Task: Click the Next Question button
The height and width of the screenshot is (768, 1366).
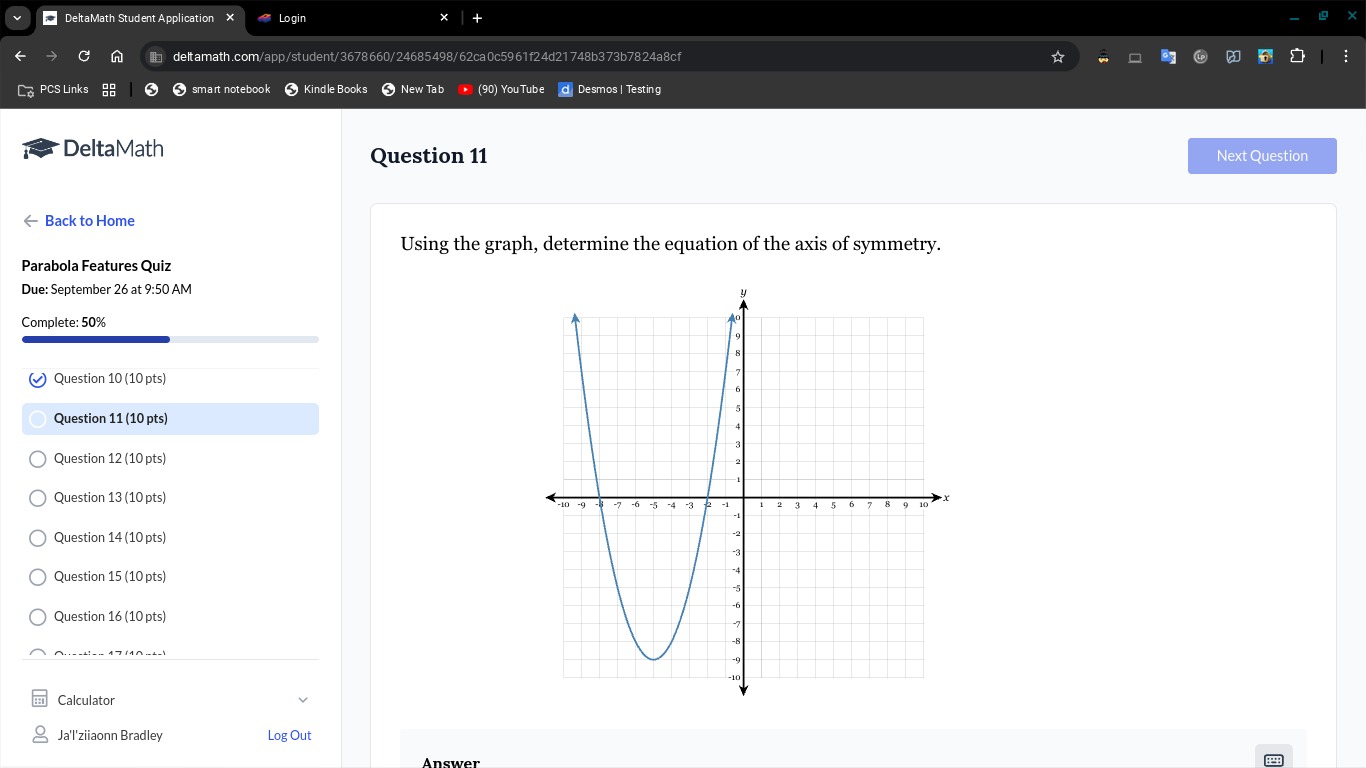Action: [x=1262, y=156]
